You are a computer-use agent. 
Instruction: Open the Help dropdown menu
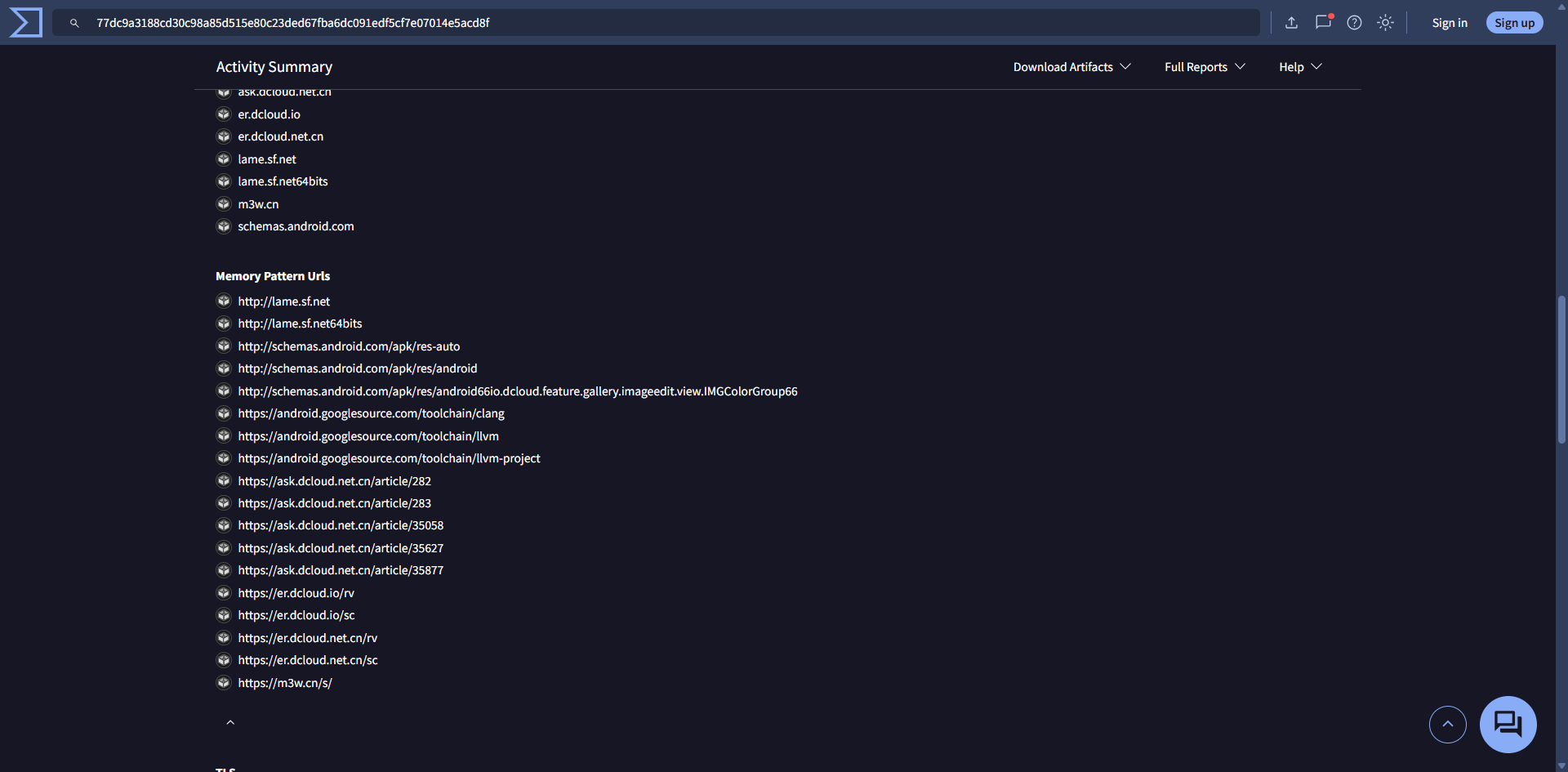pos(1300,67)
